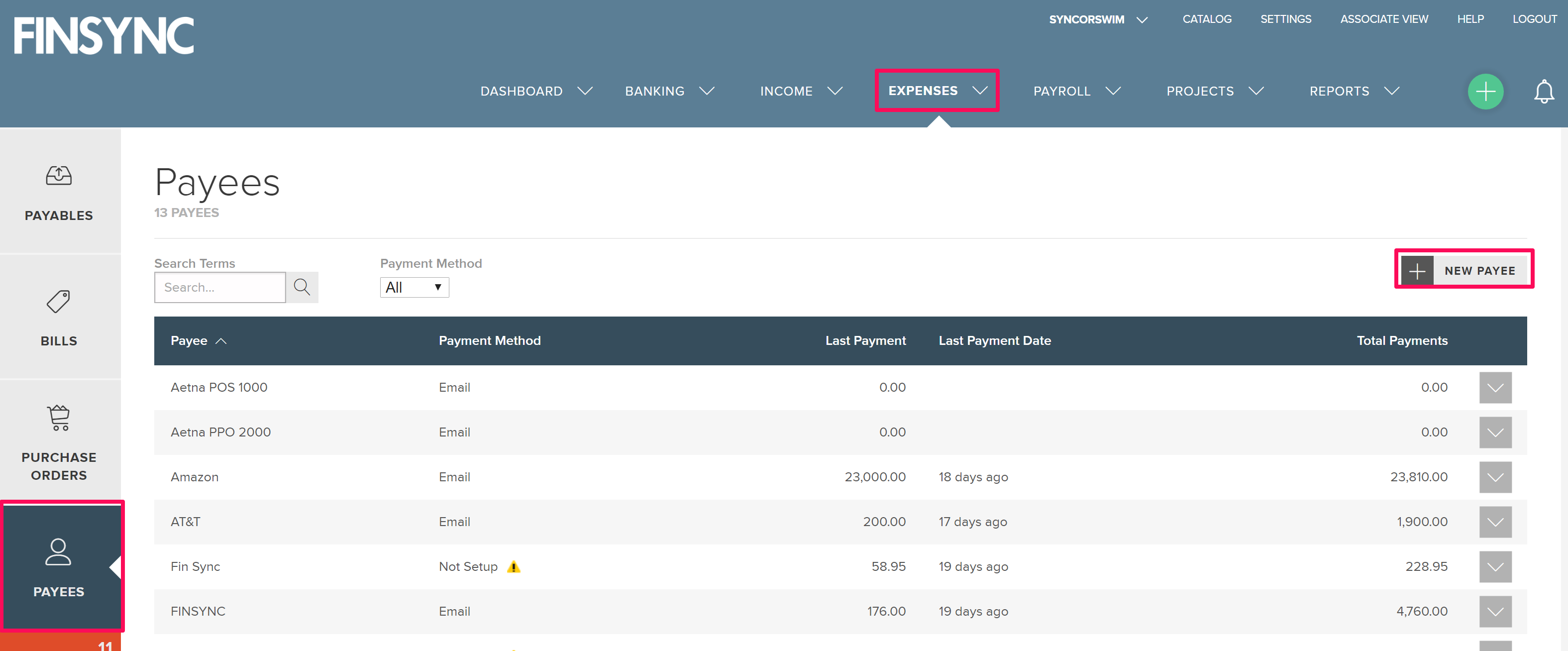Open the Payment Method All dropdown

pyautogui.click(x=414, y=287)
